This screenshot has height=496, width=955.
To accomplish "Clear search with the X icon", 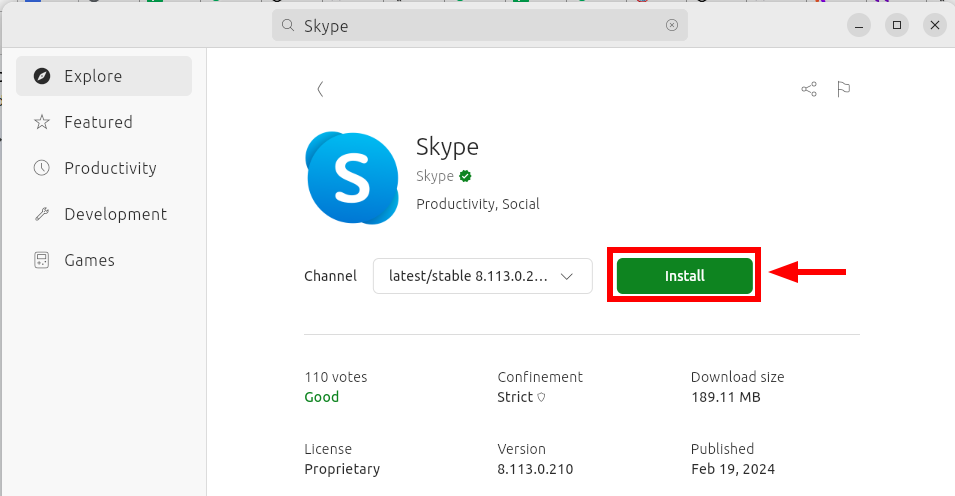I will pyautogui.click(x=672, y=25).
